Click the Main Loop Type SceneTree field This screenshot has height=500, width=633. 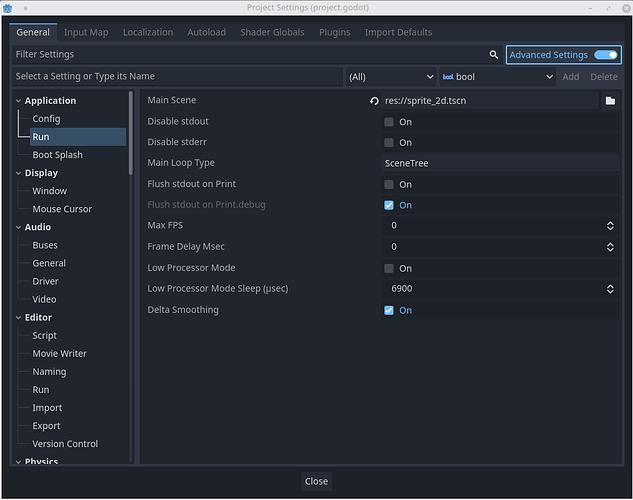500,163
